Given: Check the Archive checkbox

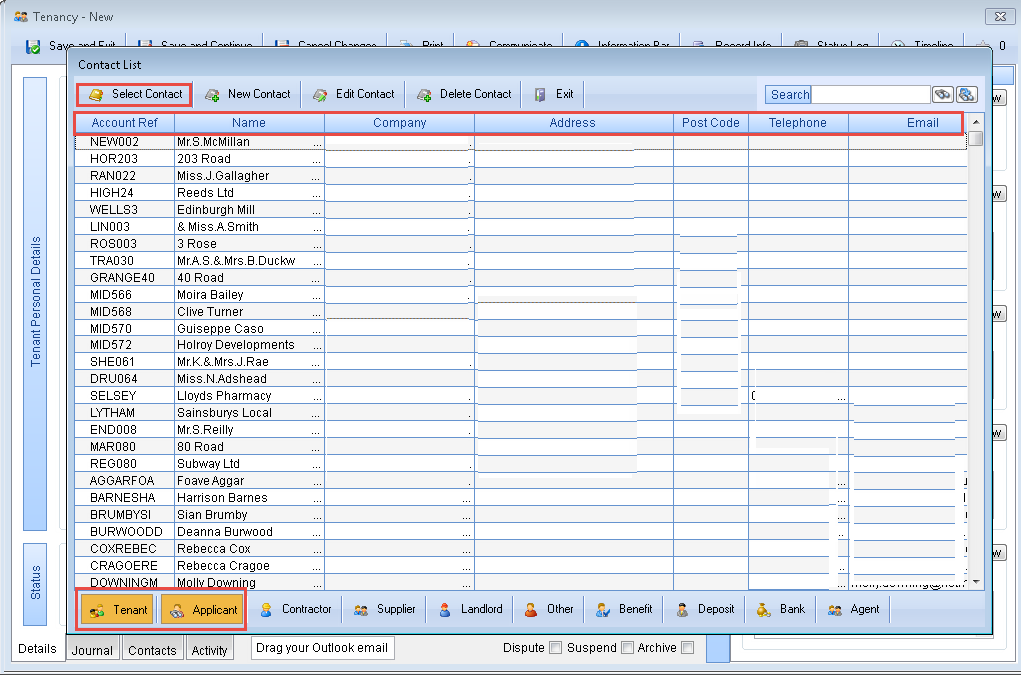Looking at the screenshot, I should pyautogui.click(x=688, y=648).
